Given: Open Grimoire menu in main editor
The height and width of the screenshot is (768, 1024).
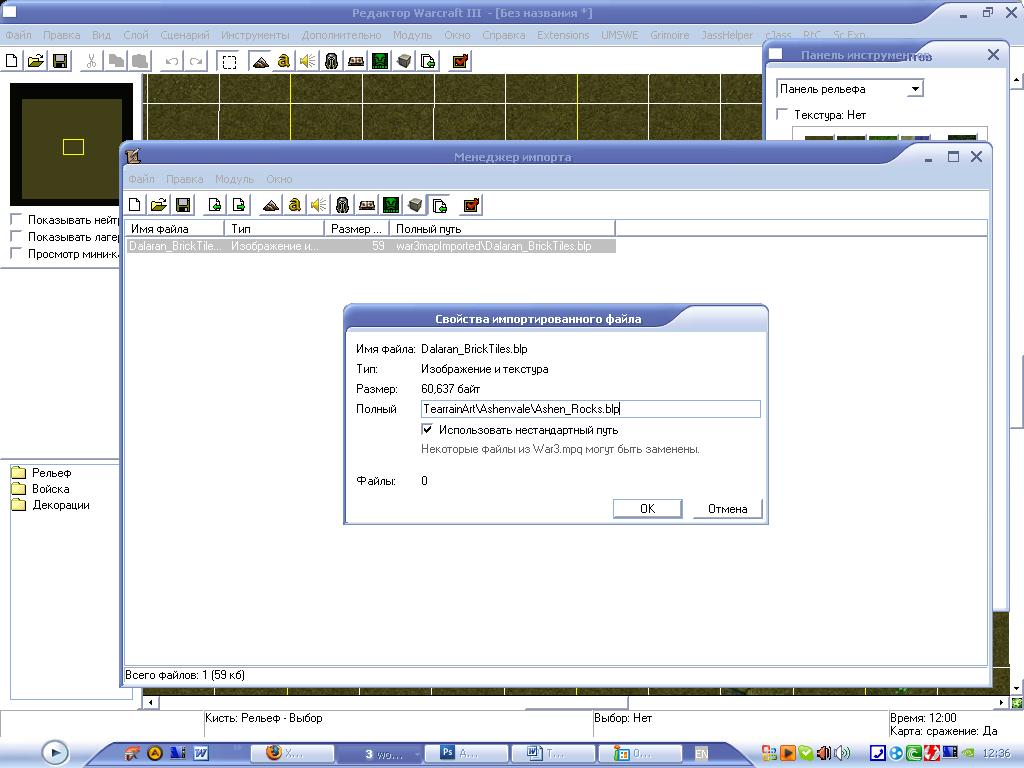Looking at the screenshot, I should click(669, 35).
